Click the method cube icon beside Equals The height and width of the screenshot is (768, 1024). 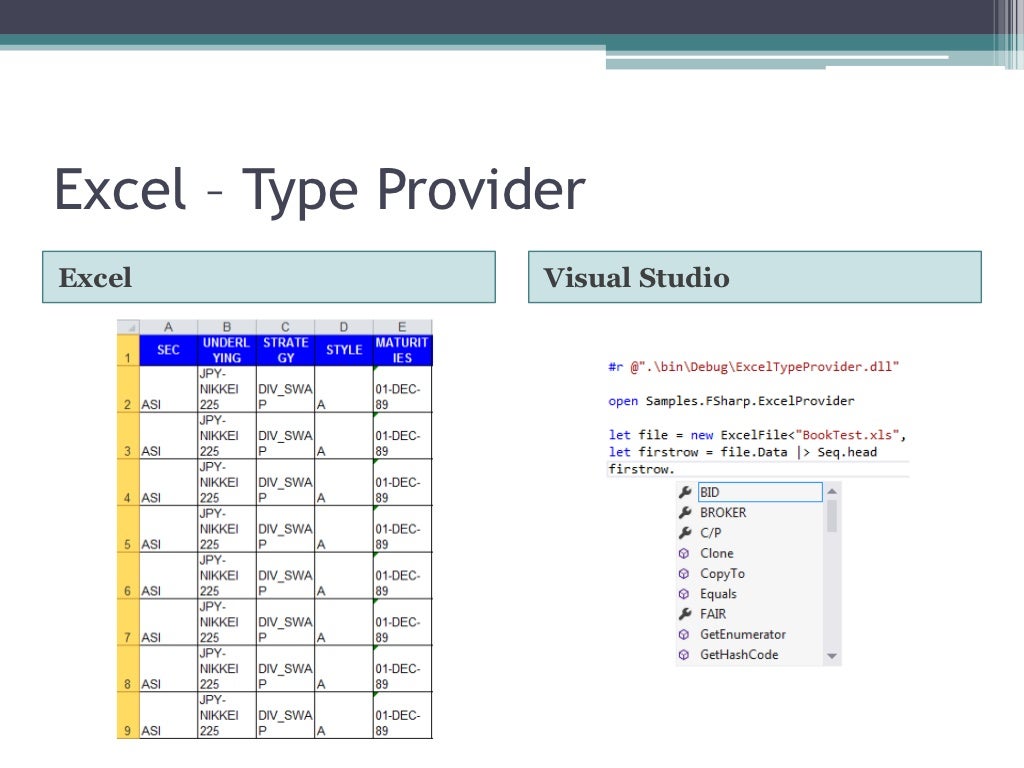click(684, 594)
